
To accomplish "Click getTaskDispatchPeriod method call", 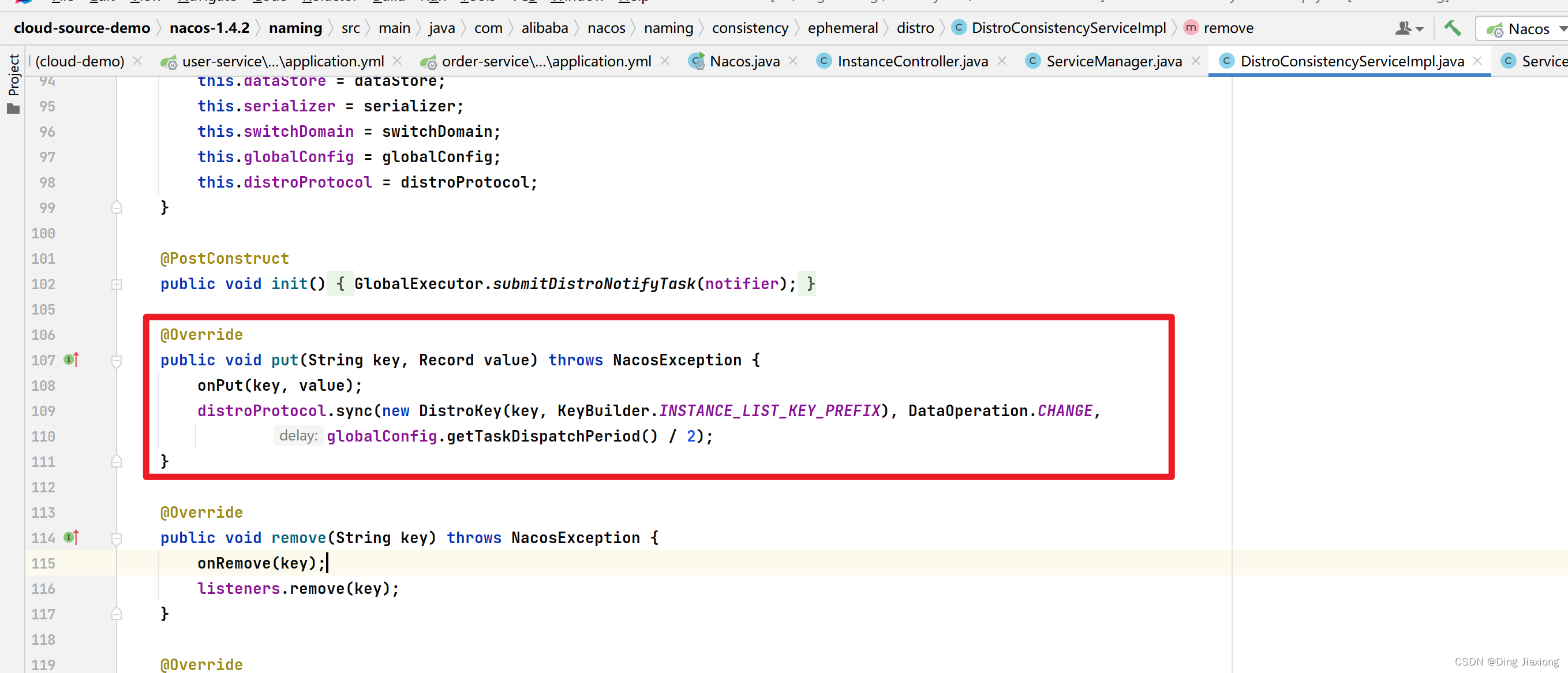I will [552, 436].
